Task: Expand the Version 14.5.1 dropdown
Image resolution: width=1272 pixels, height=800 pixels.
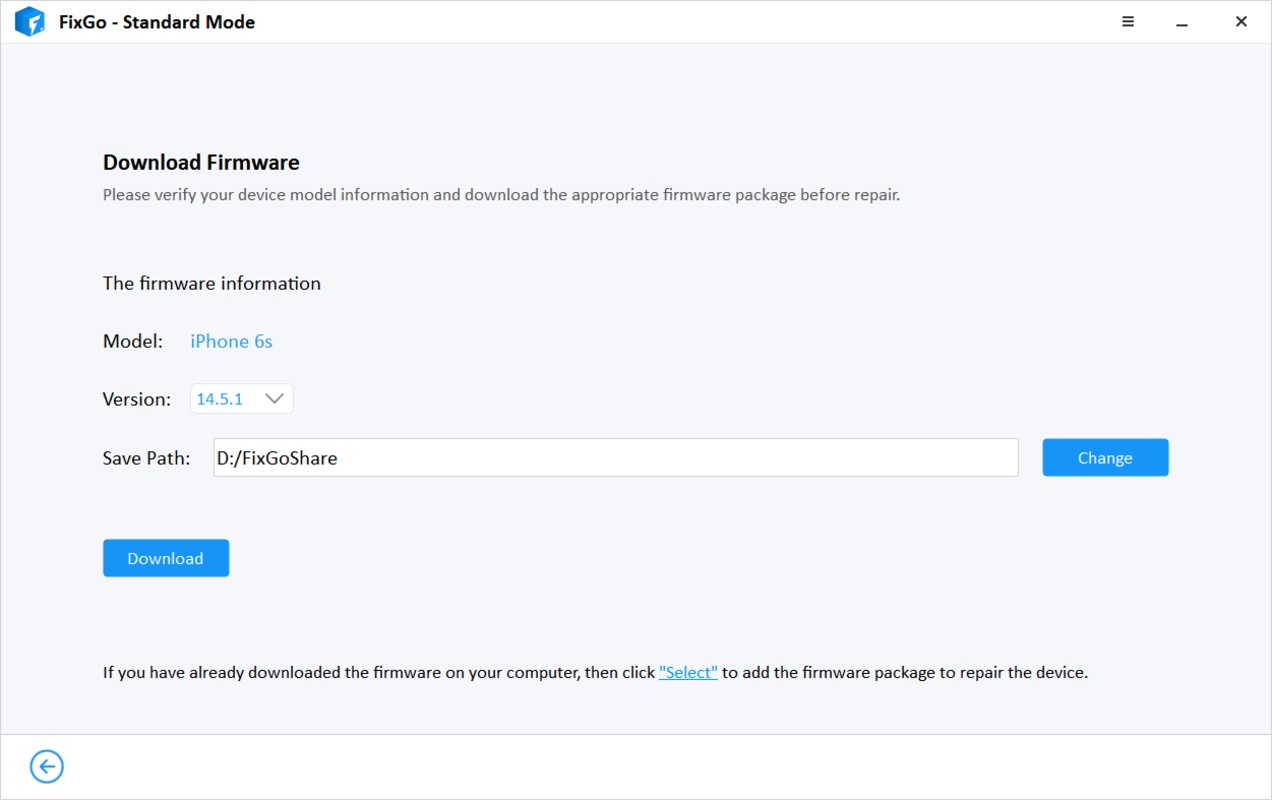Action: (242, 399)
